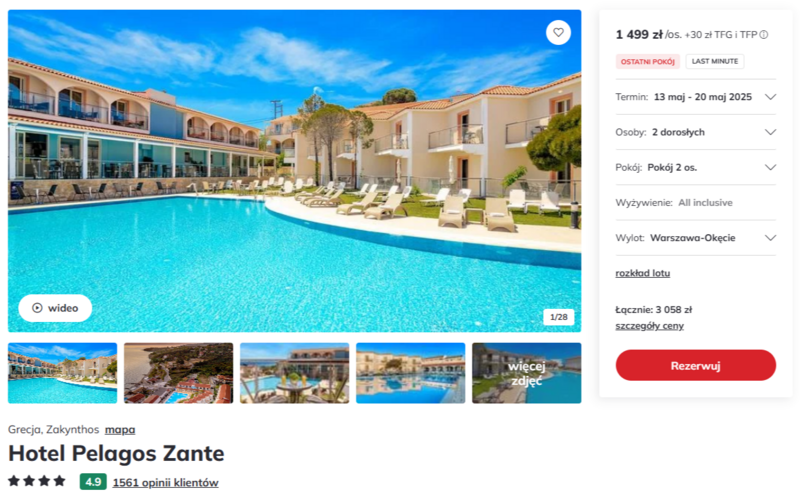This screenshot has width=800, height=494.
Task: Click the 4.9 rating badge
Action: [93, 482]
